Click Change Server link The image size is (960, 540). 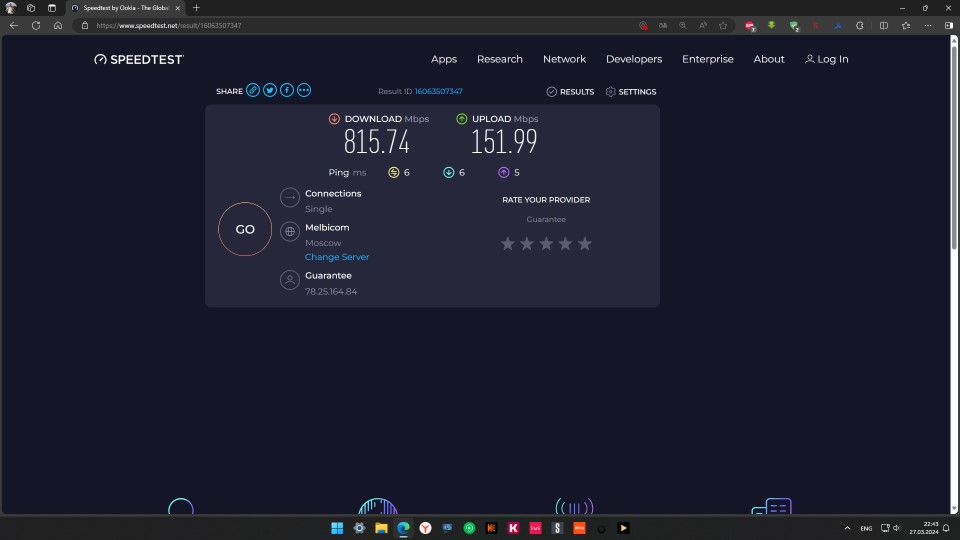pos(337,257)
